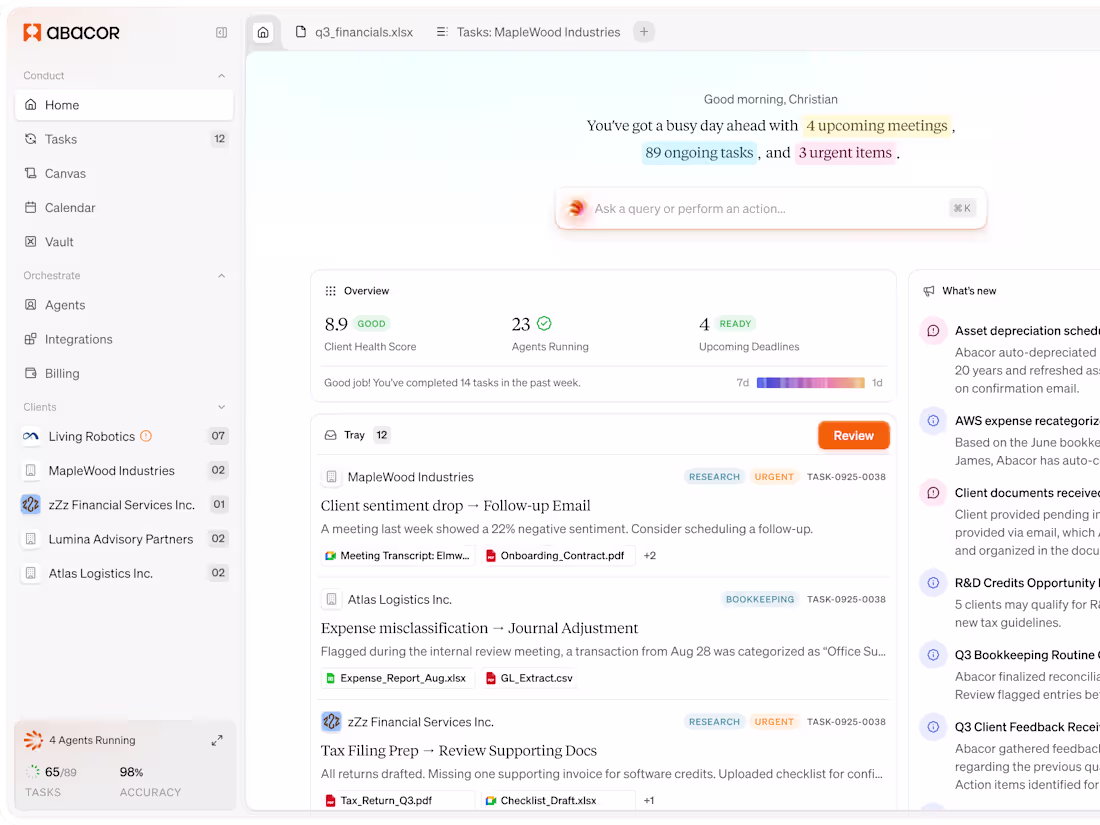Click the 7d to 1d deadline progress bar
The width and height of the screenshot is (1100, 825).
pyautogui.click(x=810, y=383)
